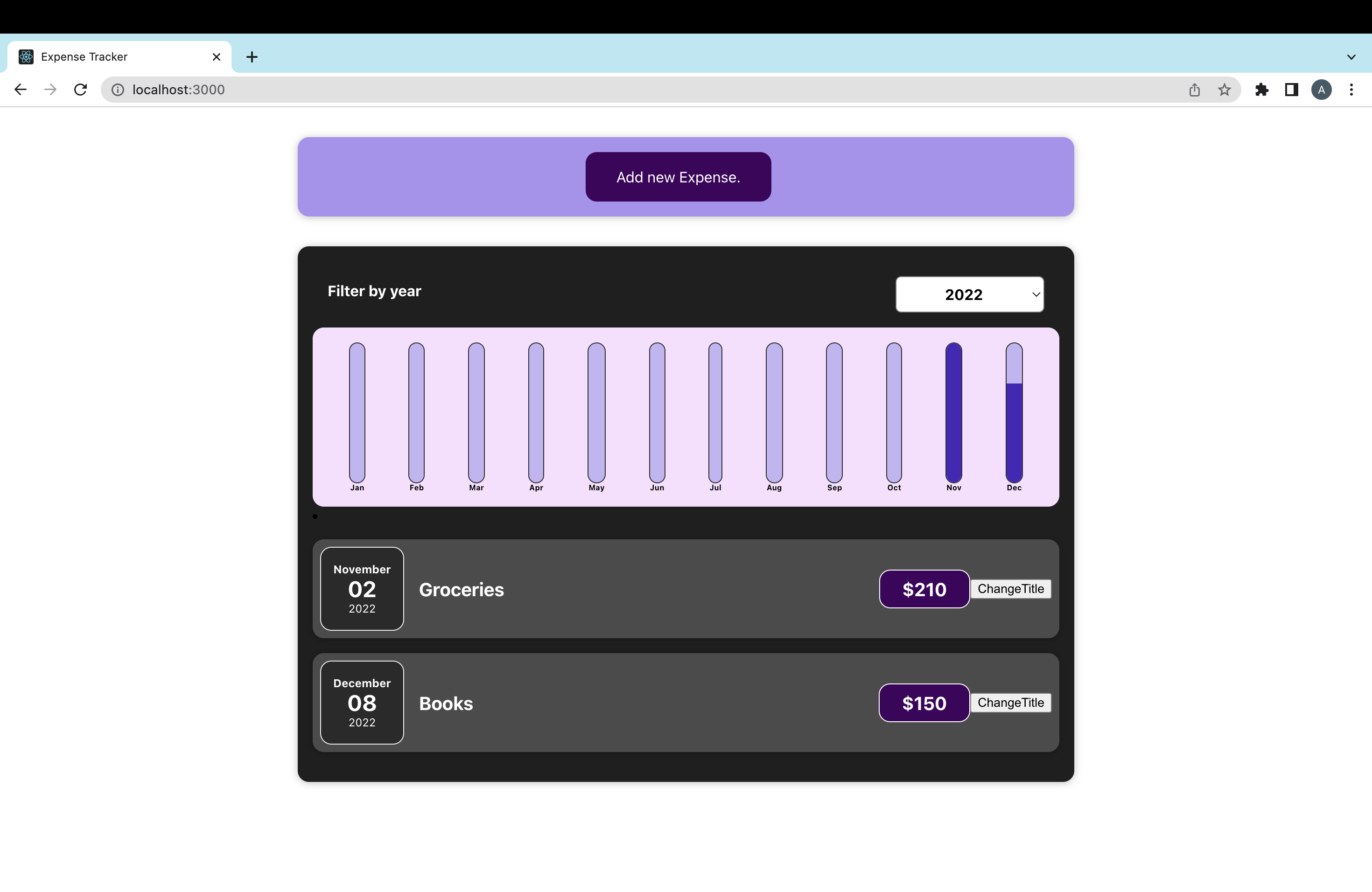
Task: Expand the tab search chevron
Action: pos(1351,57)
